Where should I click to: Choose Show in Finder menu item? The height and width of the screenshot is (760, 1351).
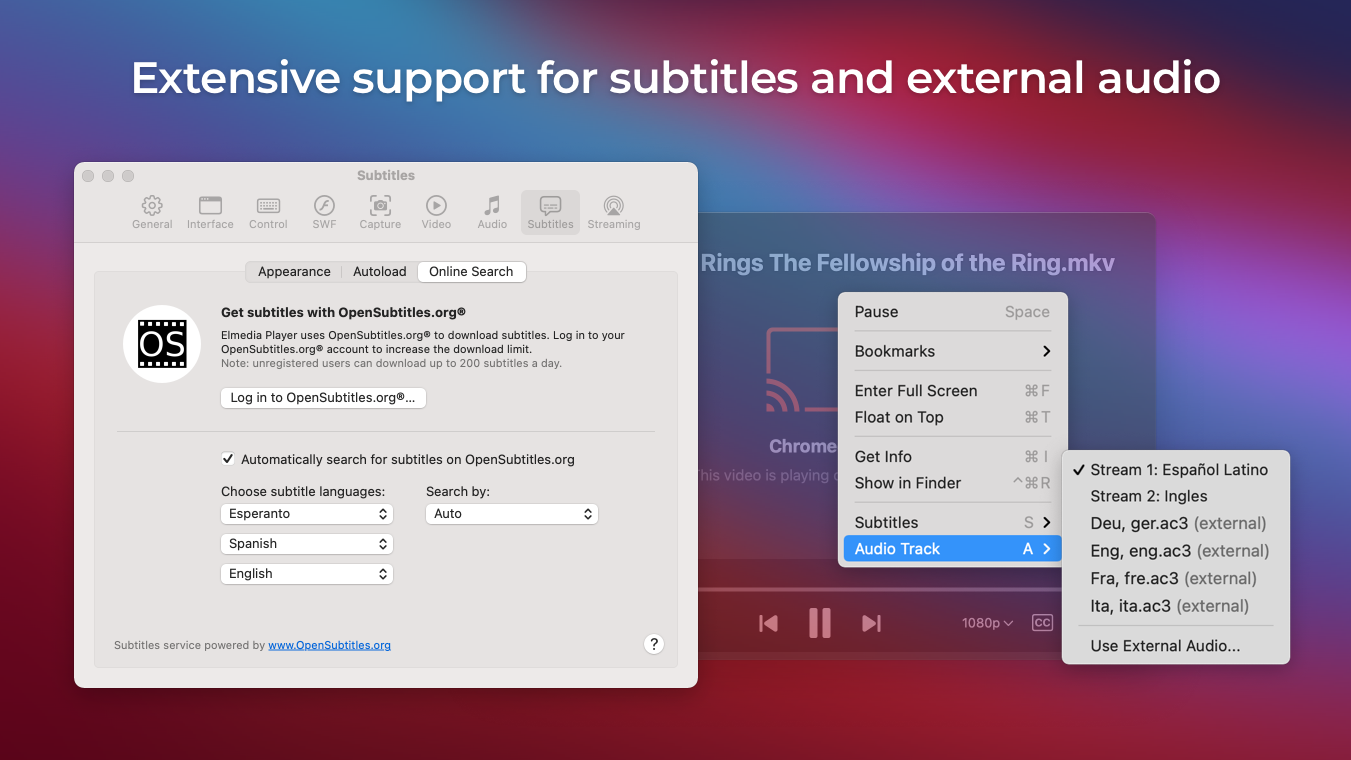click(x=952, y=483)
